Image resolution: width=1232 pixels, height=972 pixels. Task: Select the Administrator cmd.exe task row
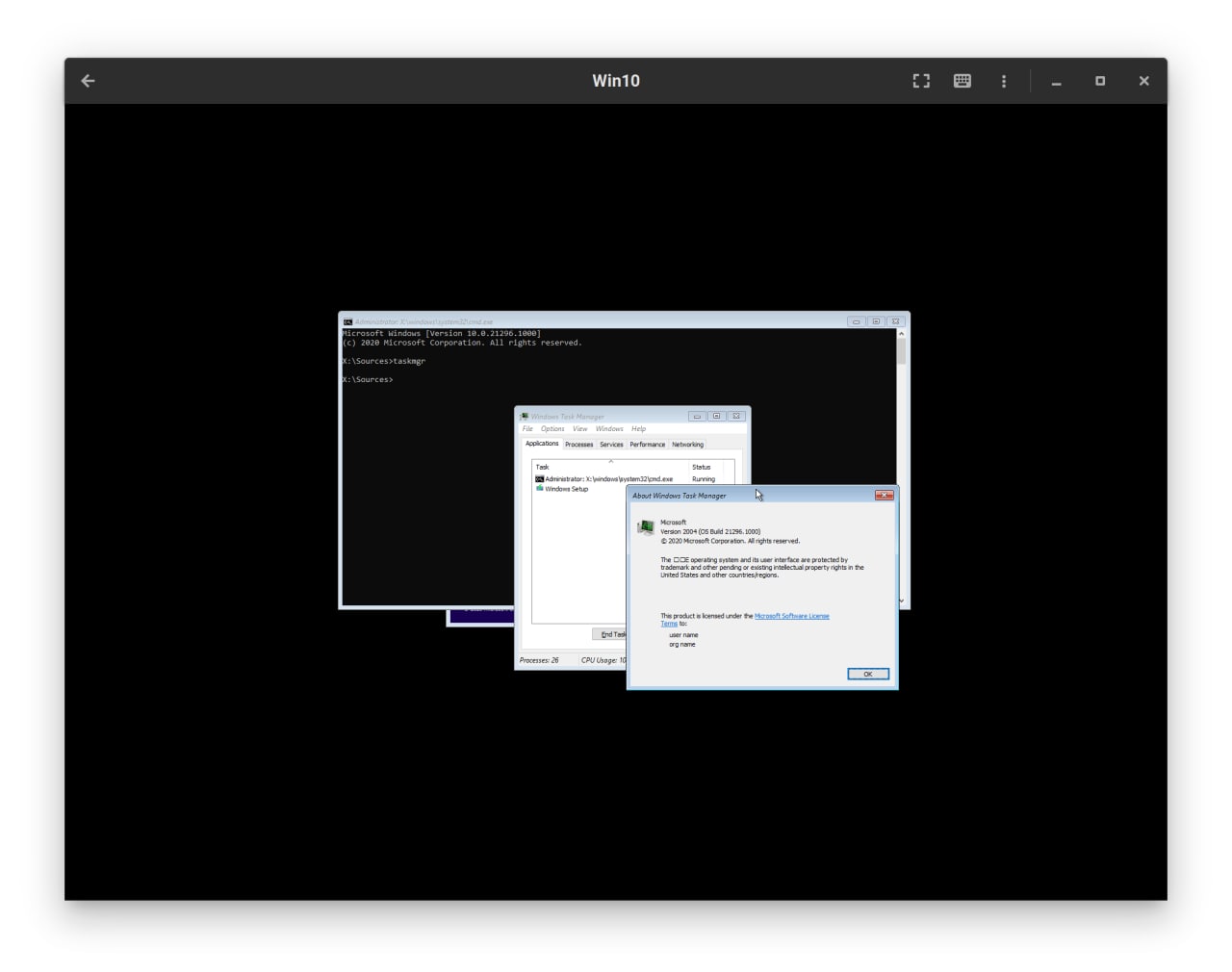point(632,479)
